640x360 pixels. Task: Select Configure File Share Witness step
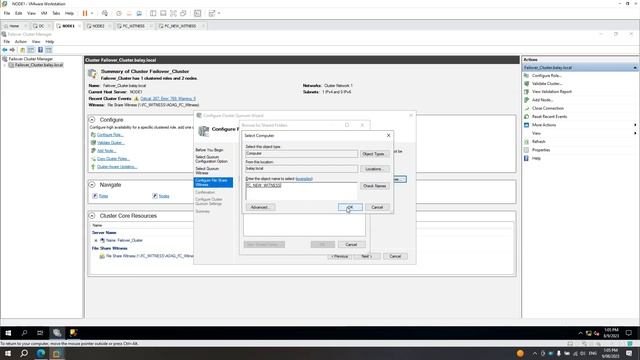pos(213,182)
